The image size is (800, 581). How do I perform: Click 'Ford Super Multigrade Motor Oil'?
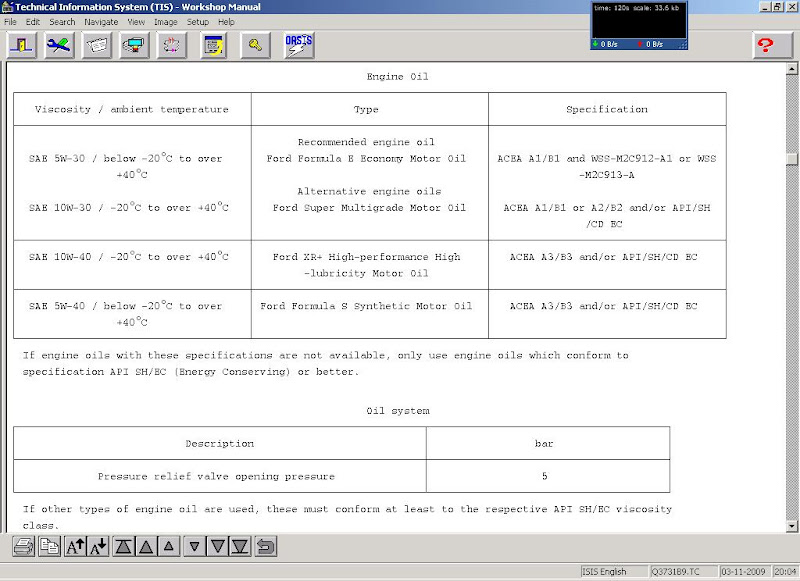369,208
